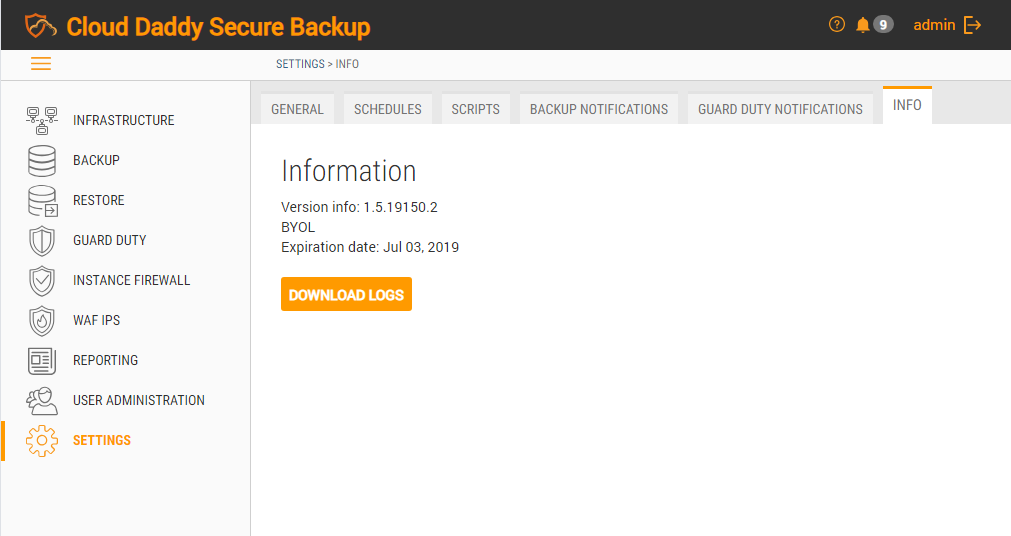Select the Restore sidebar label

tap(99, 201)
